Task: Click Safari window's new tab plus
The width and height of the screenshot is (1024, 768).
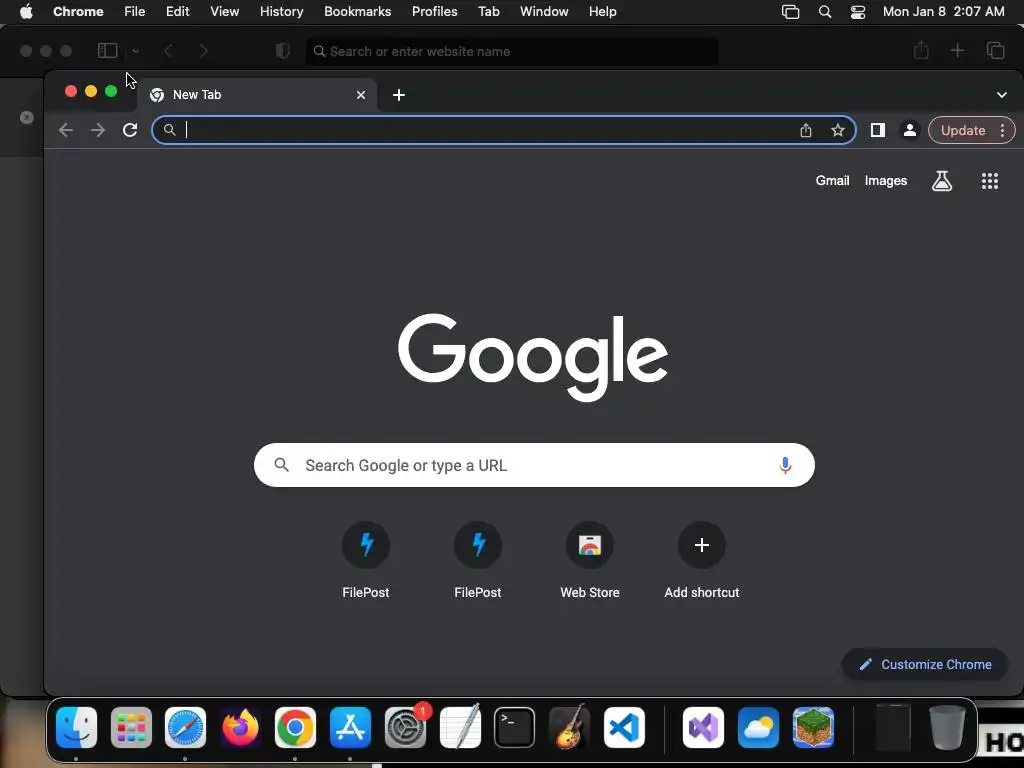Action: (x=957, y=51)
